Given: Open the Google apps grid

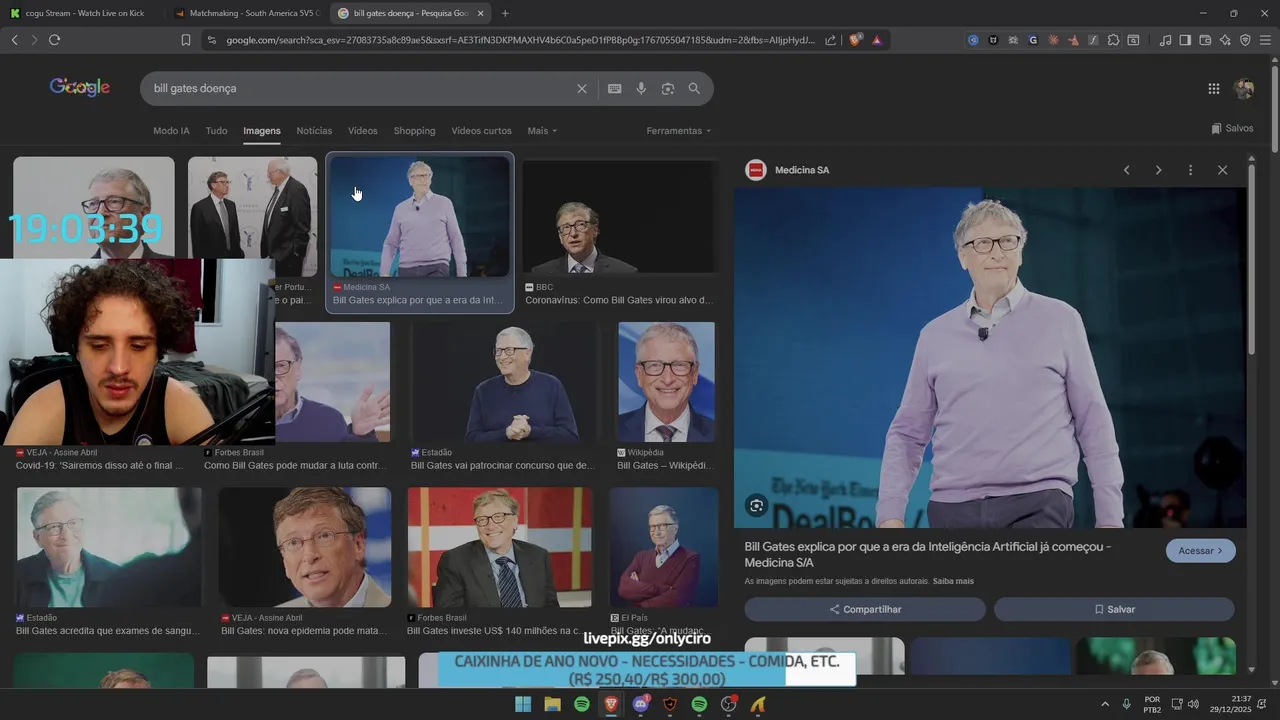Looking at the screenshot, I should coord(1213,89).
